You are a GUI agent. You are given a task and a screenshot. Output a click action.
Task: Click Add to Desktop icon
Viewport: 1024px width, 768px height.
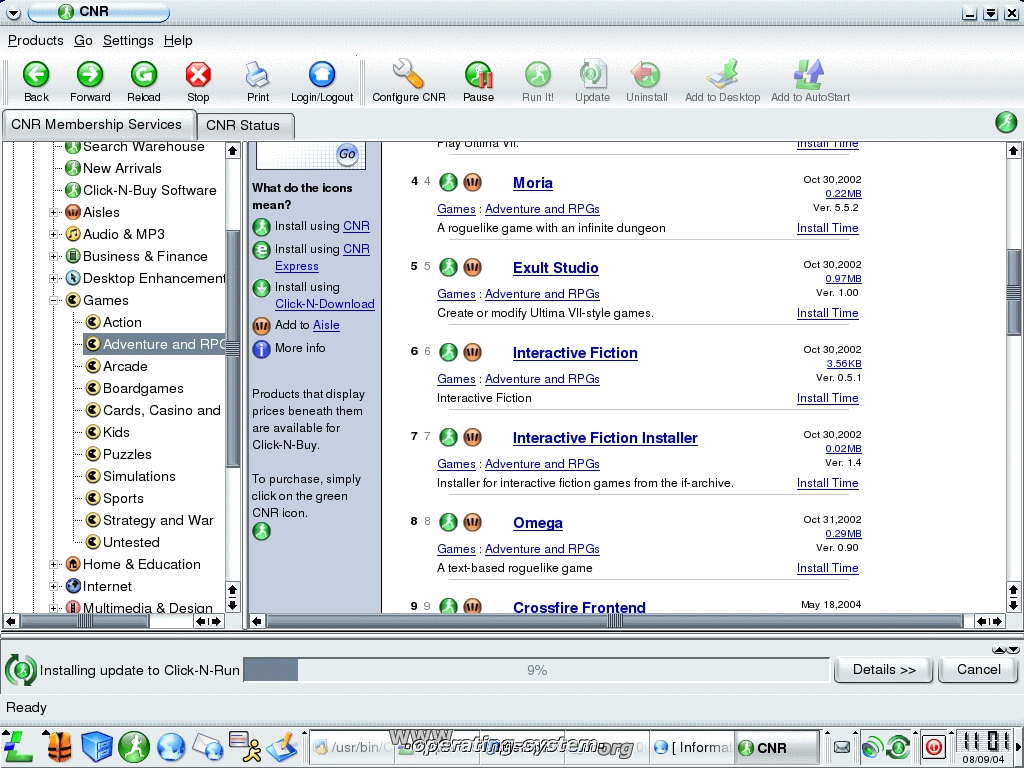722,74
